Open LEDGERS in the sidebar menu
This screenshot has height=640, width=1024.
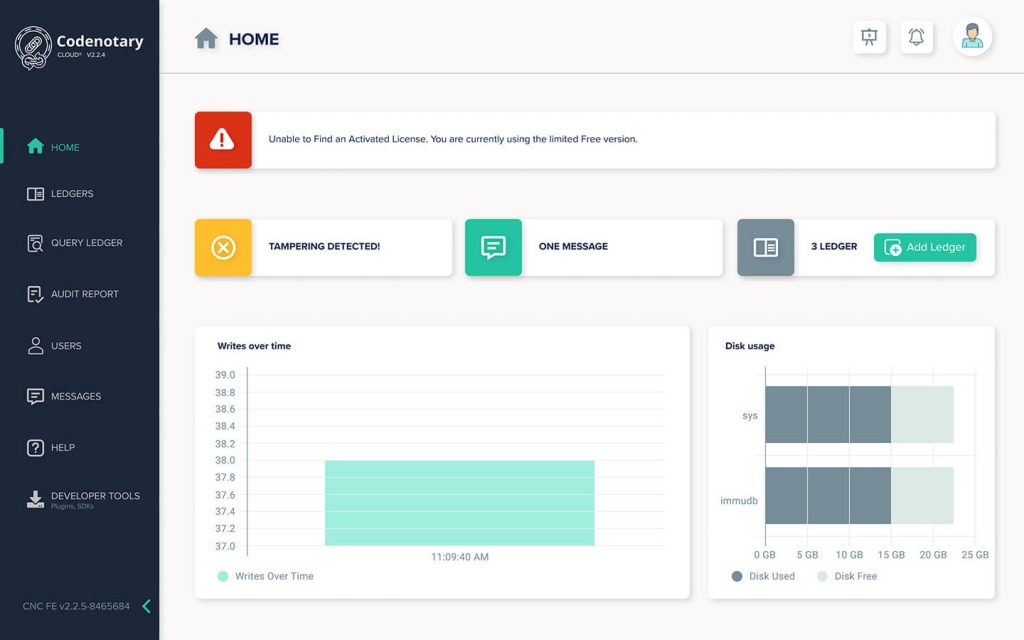tap(72, 194)
